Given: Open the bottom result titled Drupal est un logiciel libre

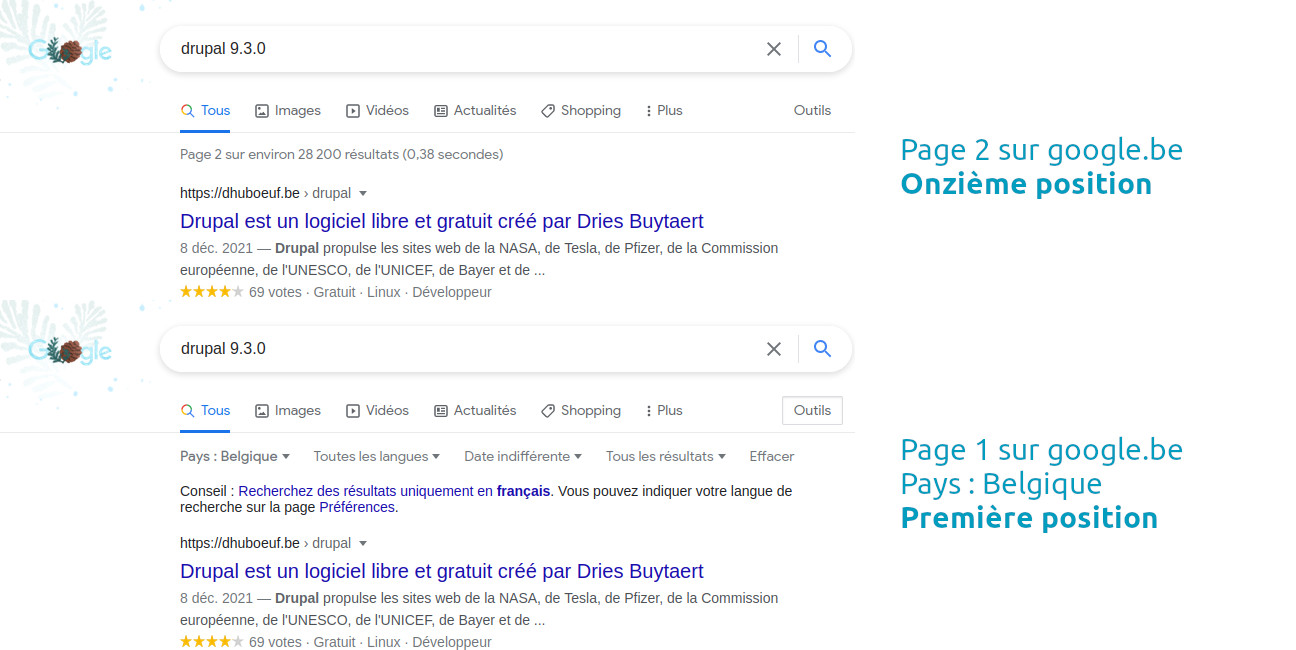Looking at the screenshot, I should (x=442, y=571).
